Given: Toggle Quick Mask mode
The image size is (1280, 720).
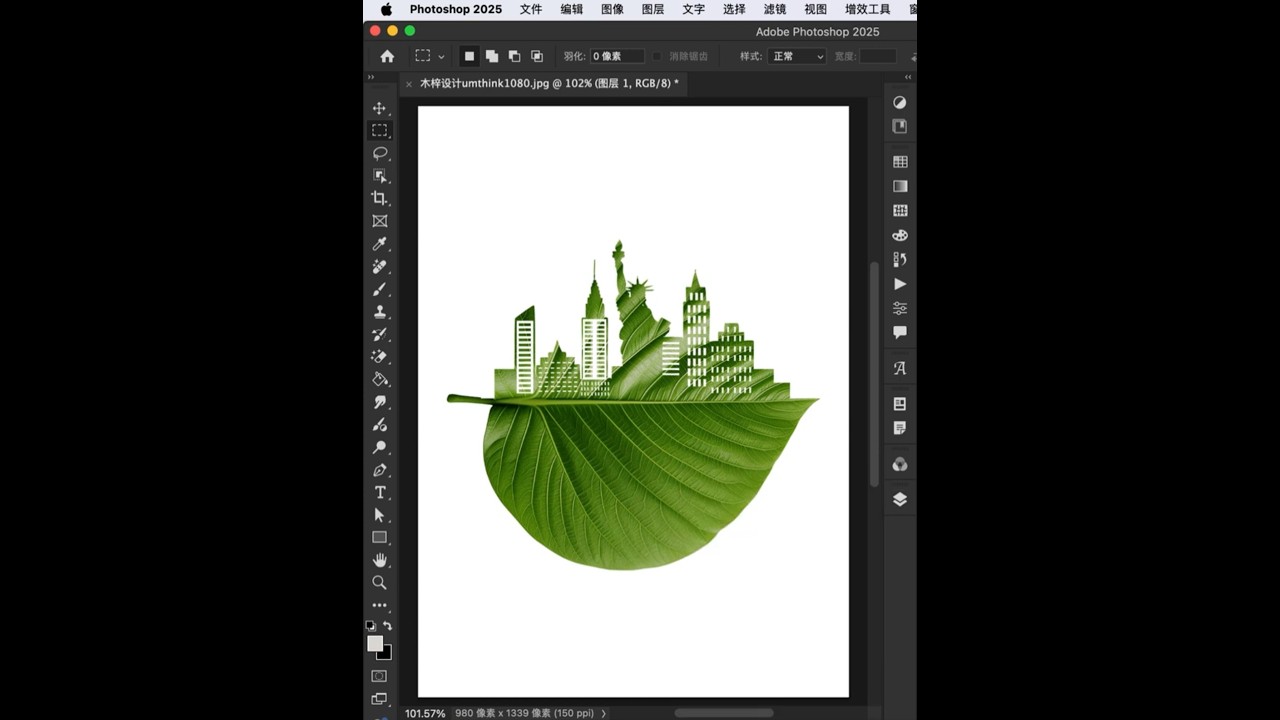Looking at the screenshot, I should (379, 676).
